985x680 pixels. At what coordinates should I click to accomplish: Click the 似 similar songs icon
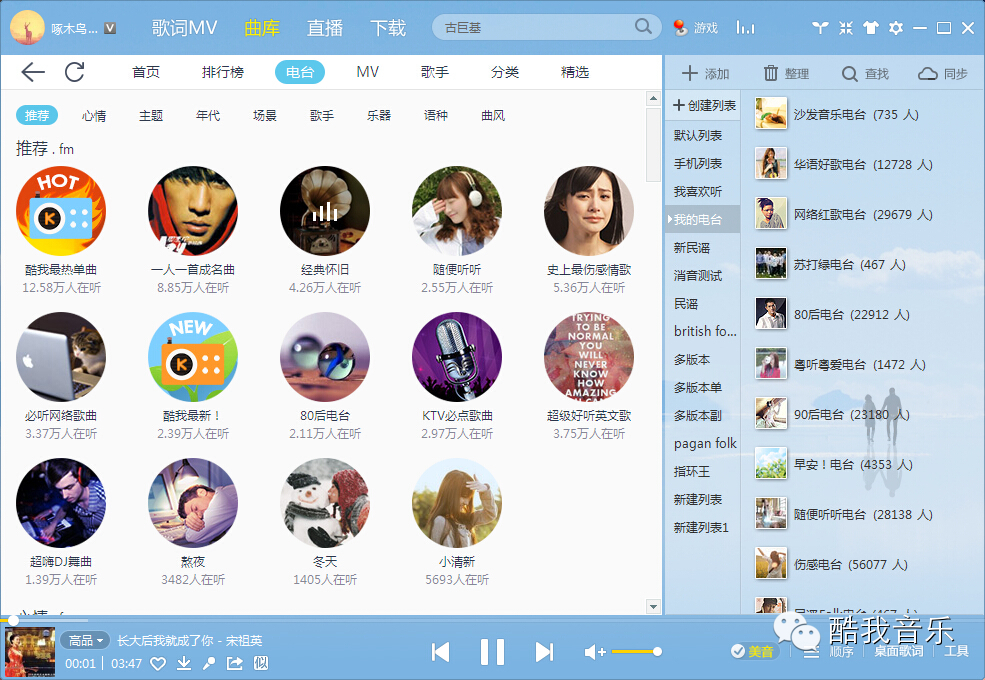pyautogui.click(x=261, y=664)
